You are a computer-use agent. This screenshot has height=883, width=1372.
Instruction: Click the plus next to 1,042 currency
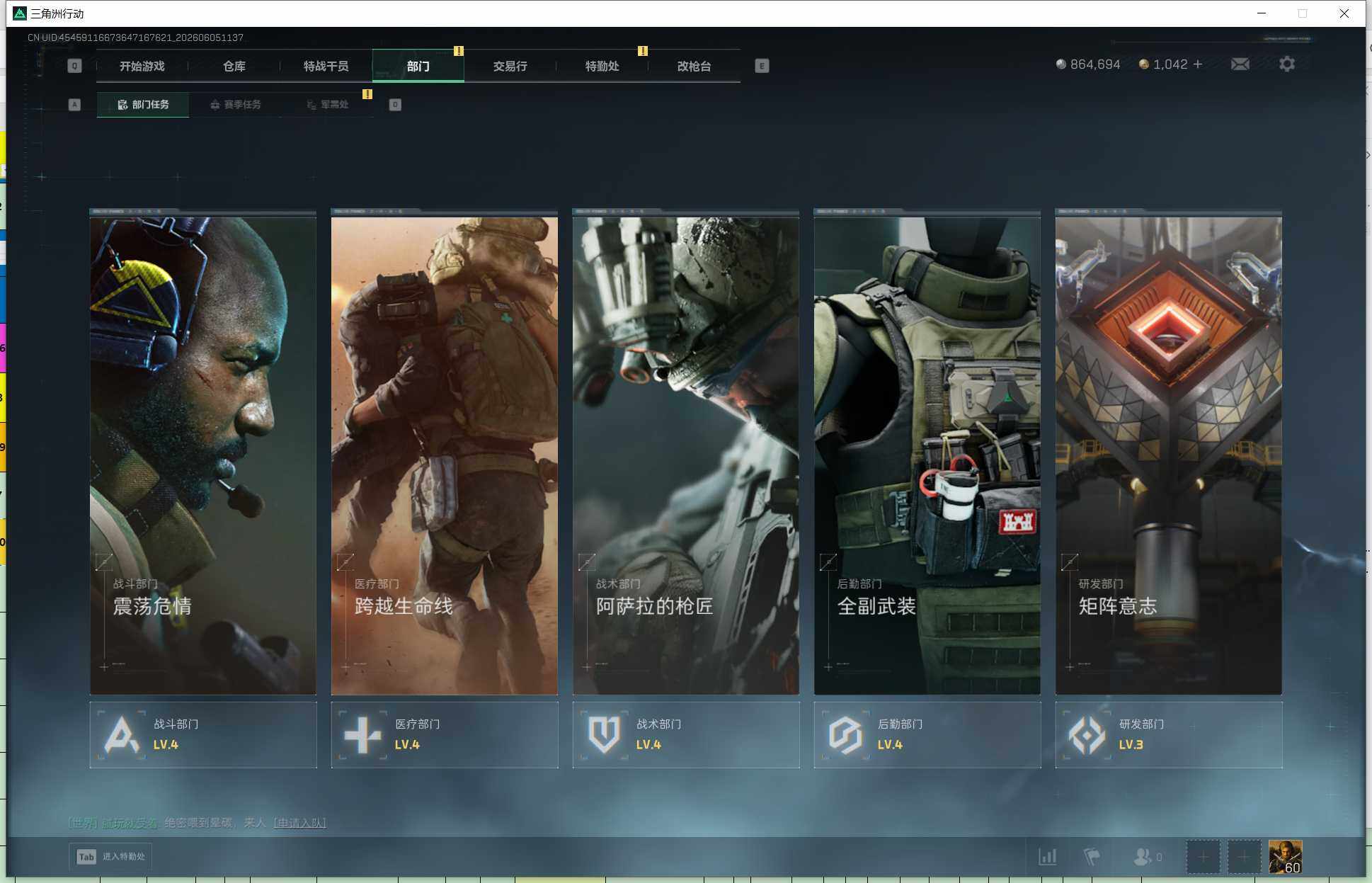pos(1198,64)
